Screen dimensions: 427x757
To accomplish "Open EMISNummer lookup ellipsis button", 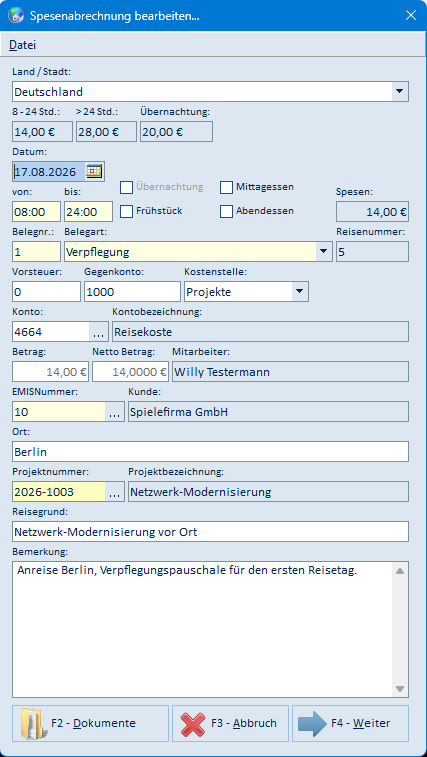I will coord(114,412).
